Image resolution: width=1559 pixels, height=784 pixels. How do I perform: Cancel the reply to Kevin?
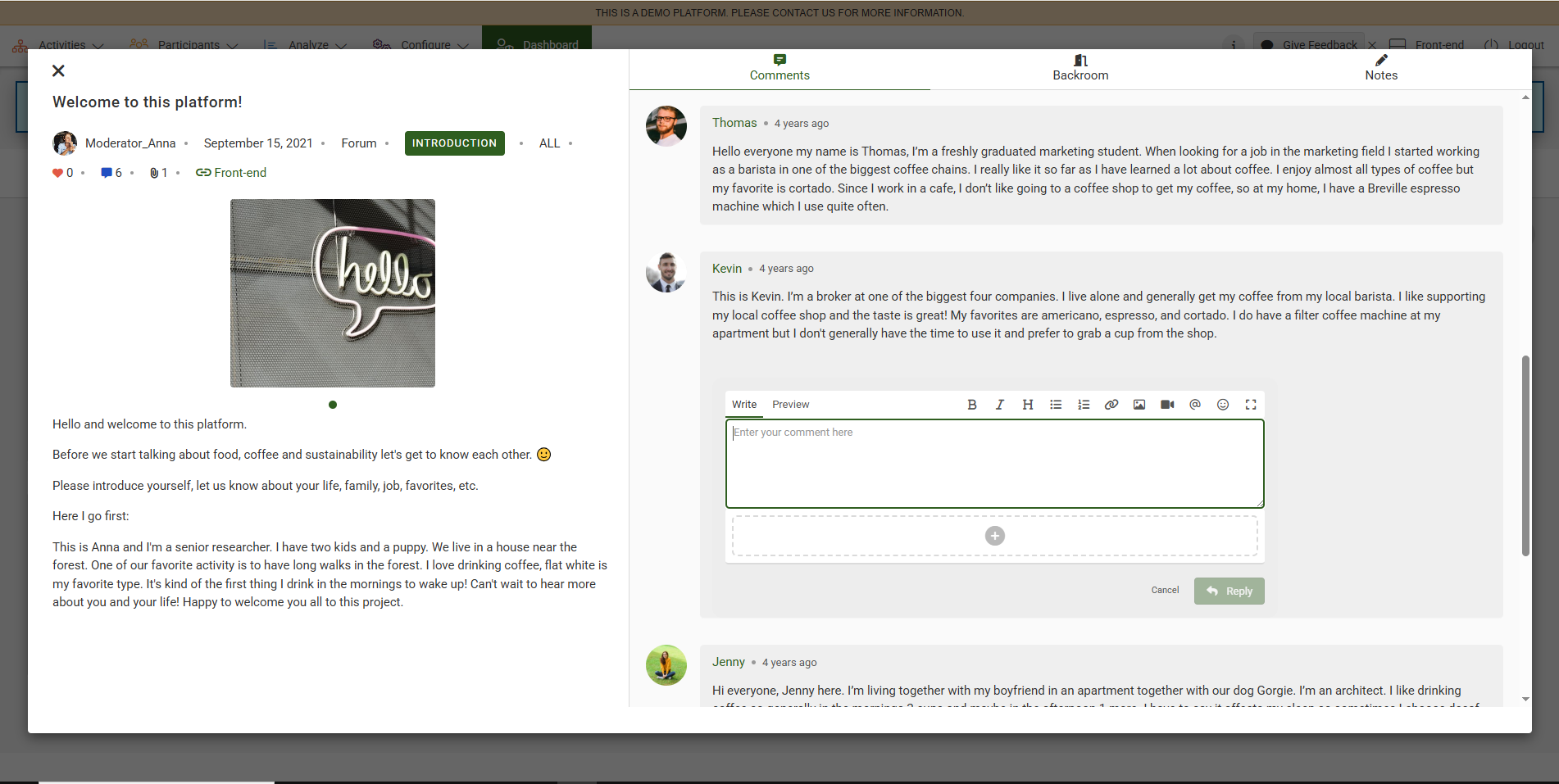(x=1165, y=591)
